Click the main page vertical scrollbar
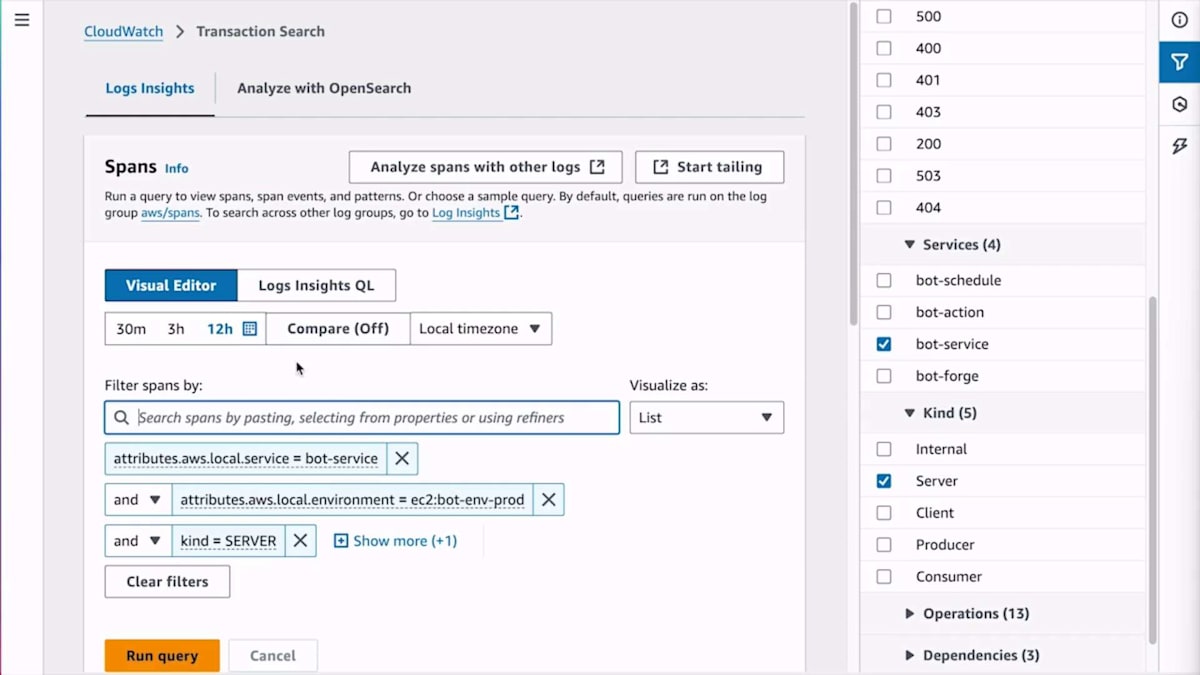Viewport: 1200px width, 675px height. (x=853, y=165)
